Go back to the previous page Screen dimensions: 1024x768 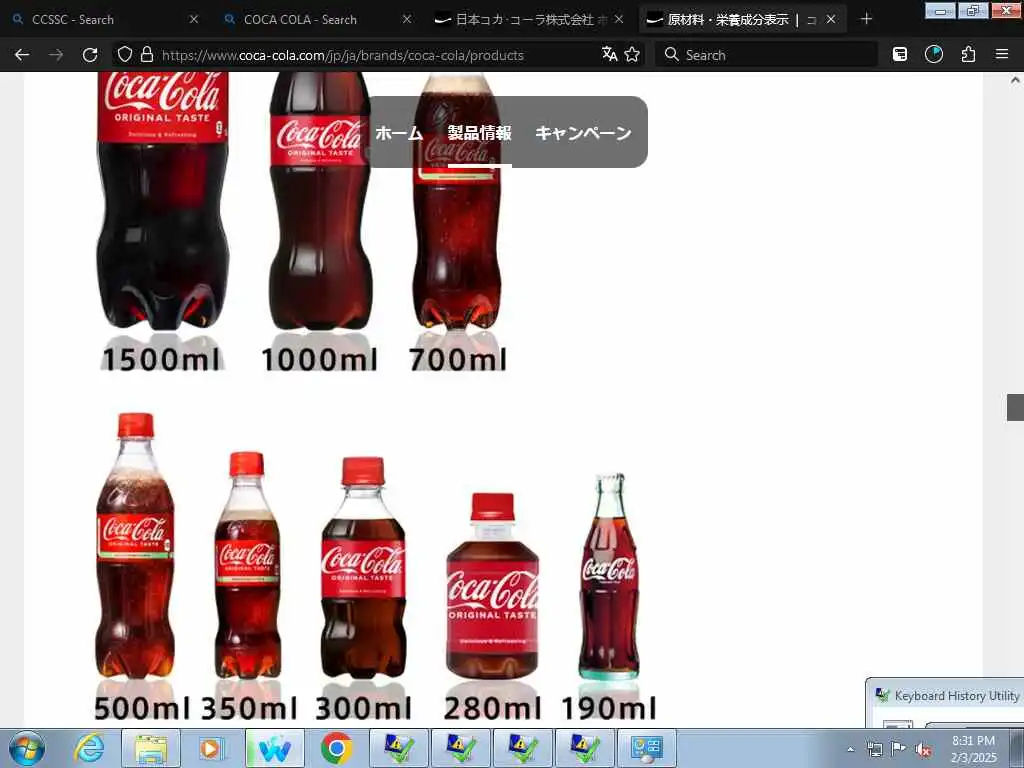22,55
